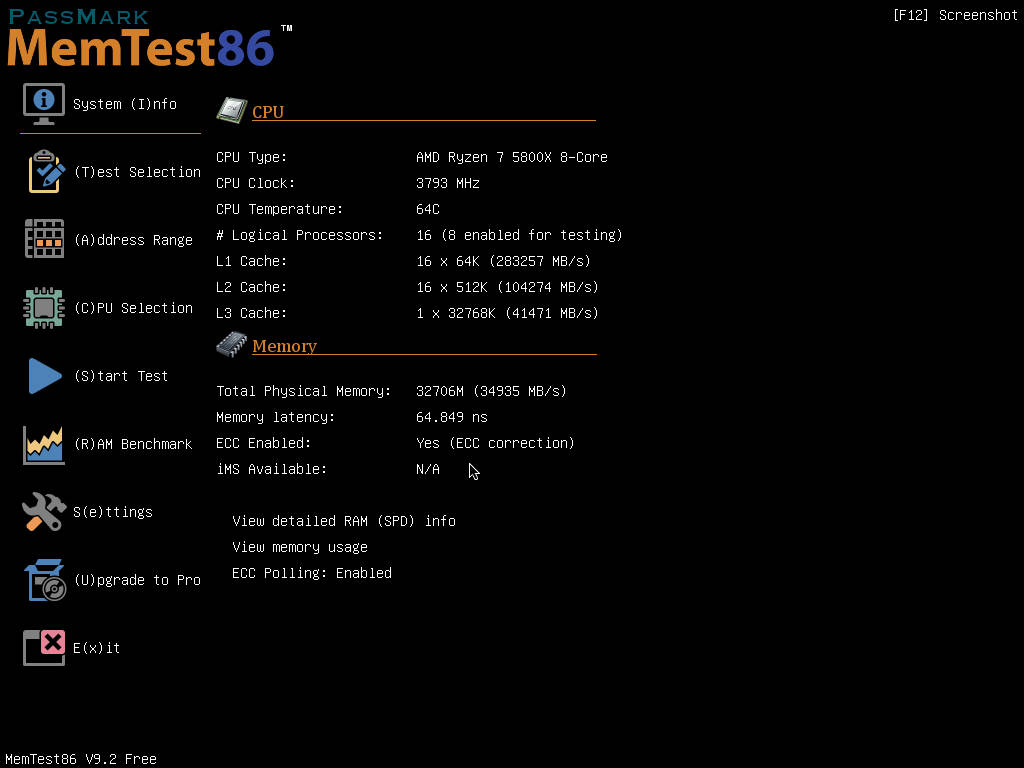Go to the (A)ddress Range menu label
This screenshot has height=768, width=1024.
[133, 240]
